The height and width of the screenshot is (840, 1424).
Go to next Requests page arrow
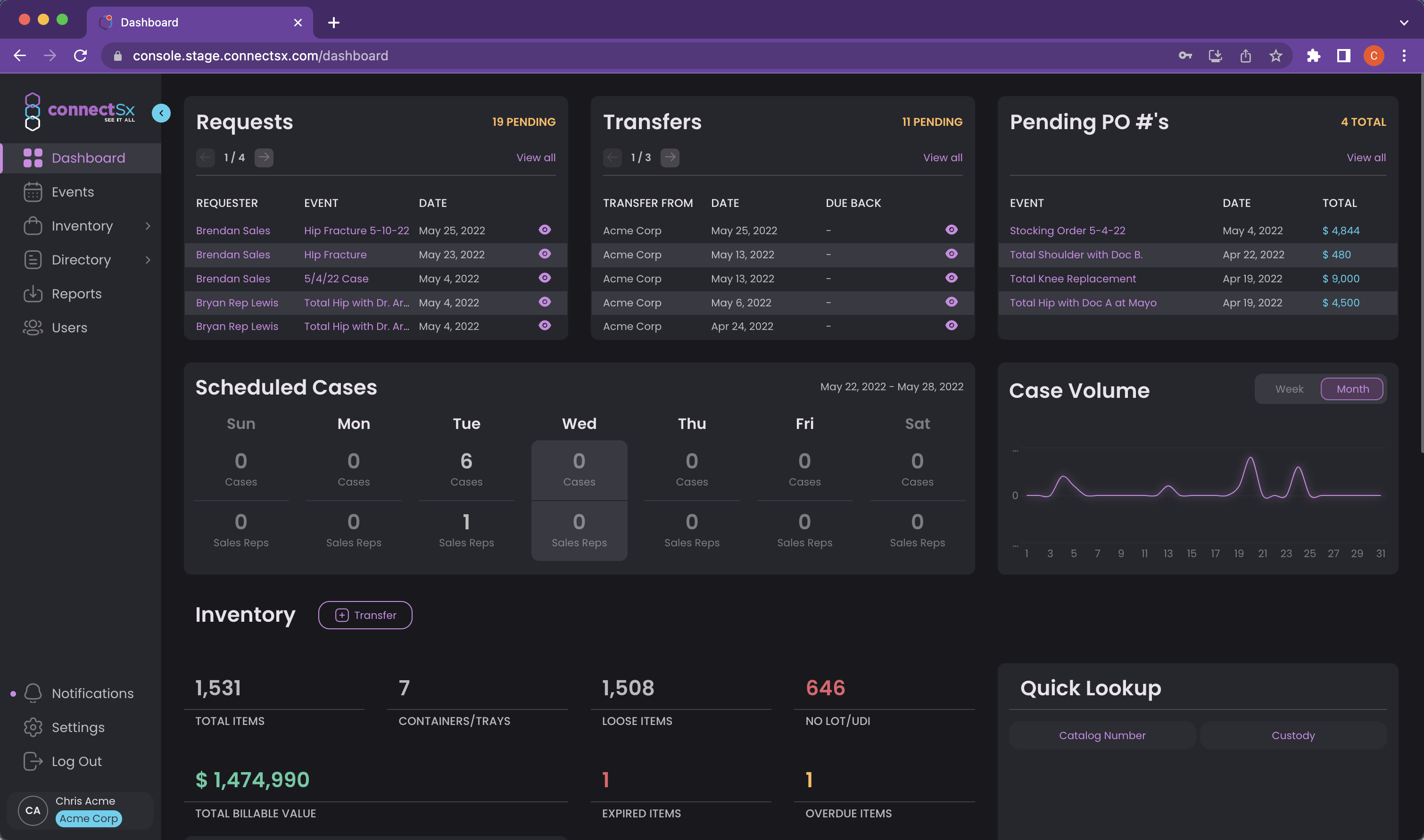(x=264, y=157)
